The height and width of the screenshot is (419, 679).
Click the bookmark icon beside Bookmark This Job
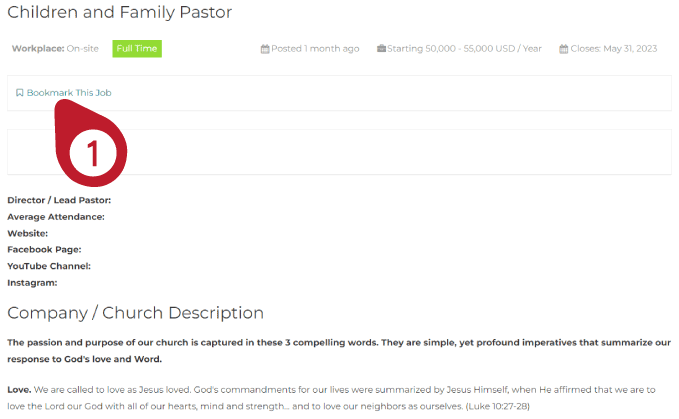[x=19, y=93]
